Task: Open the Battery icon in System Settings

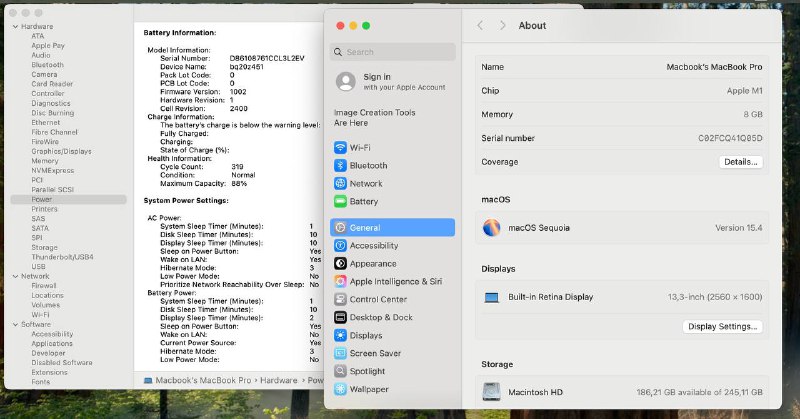Action: [x=340, y=201]
